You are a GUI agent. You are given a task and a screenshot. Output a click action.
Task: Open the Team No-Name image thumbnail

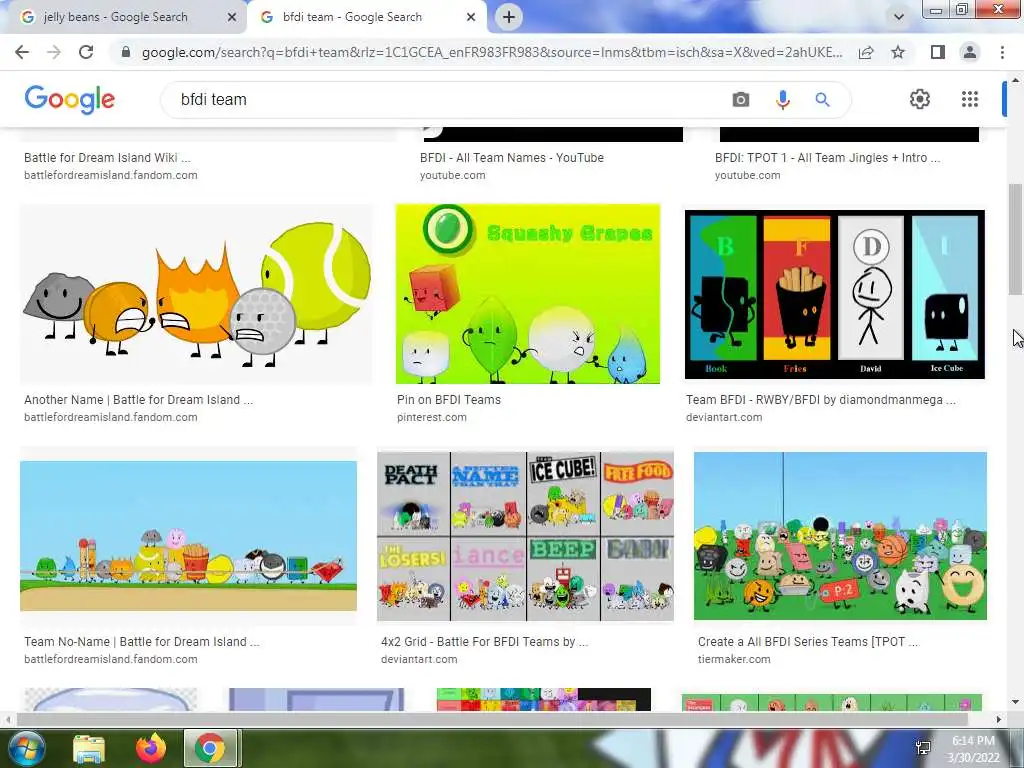189,536
